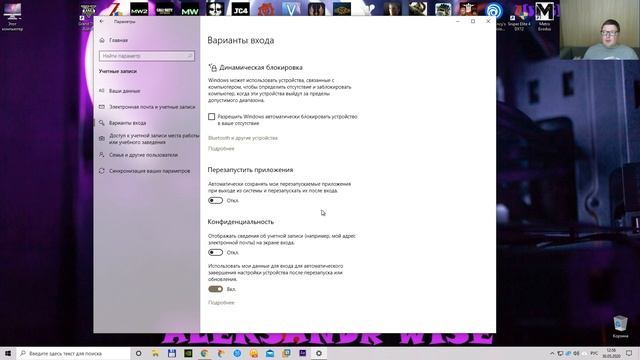Screen dimensions: 640x360
Task: Click the Синхронизация sync icon
Action: pyautogui.click(x=102, y=171)
